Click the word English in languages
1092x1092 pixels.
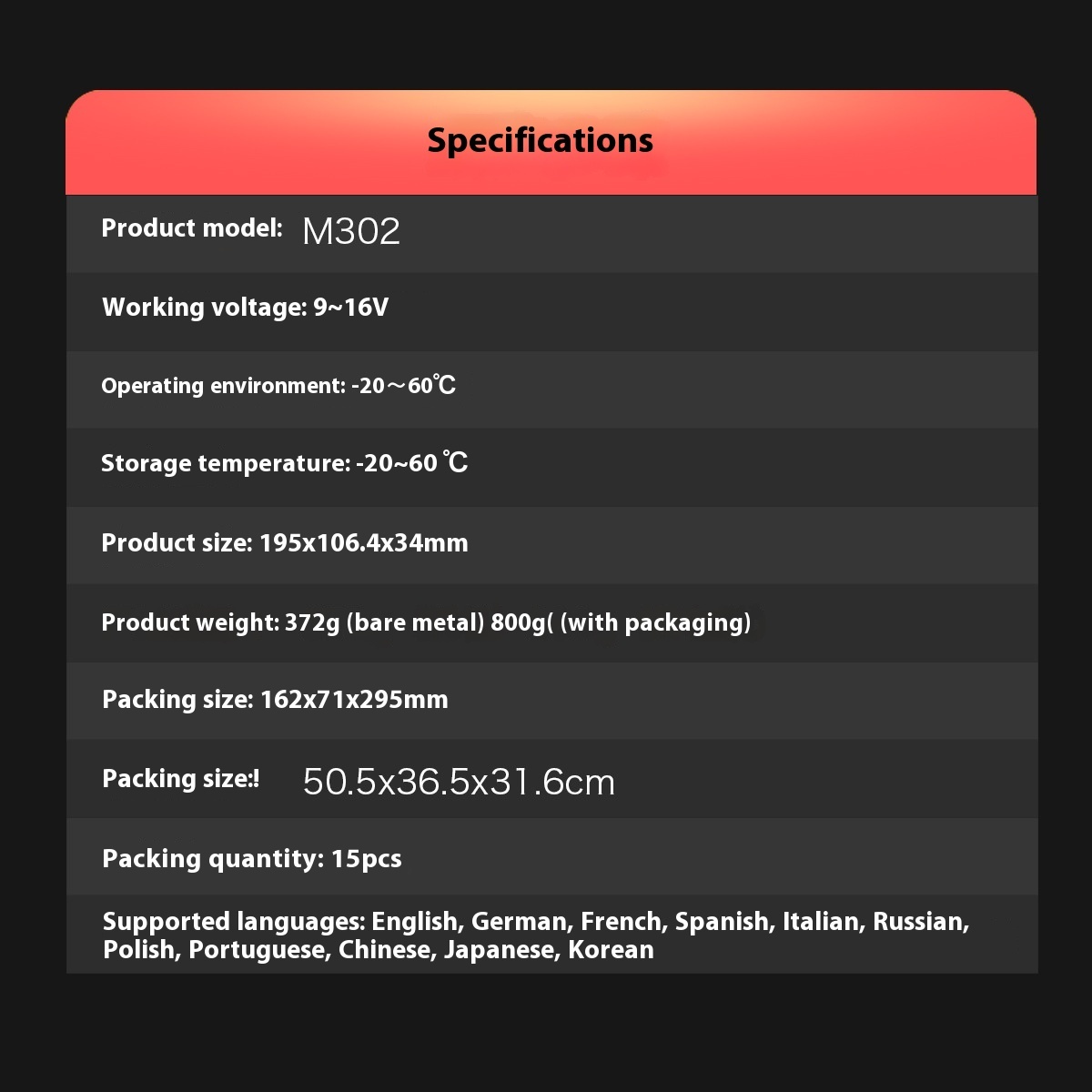tap(414, 922)
